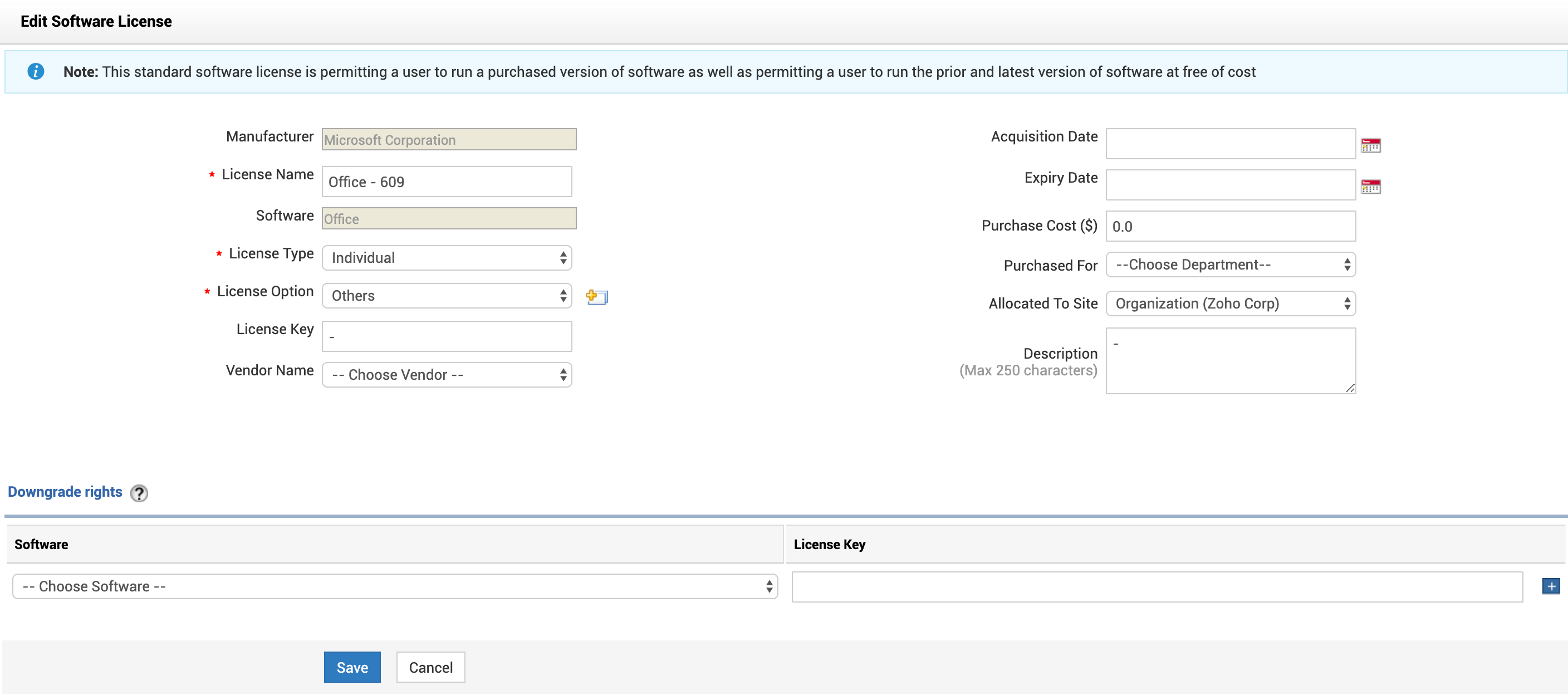The width and height of the screenshot is (1568, 695).
Task: Open License Type dropdown
Action: (x=446, y=257)
